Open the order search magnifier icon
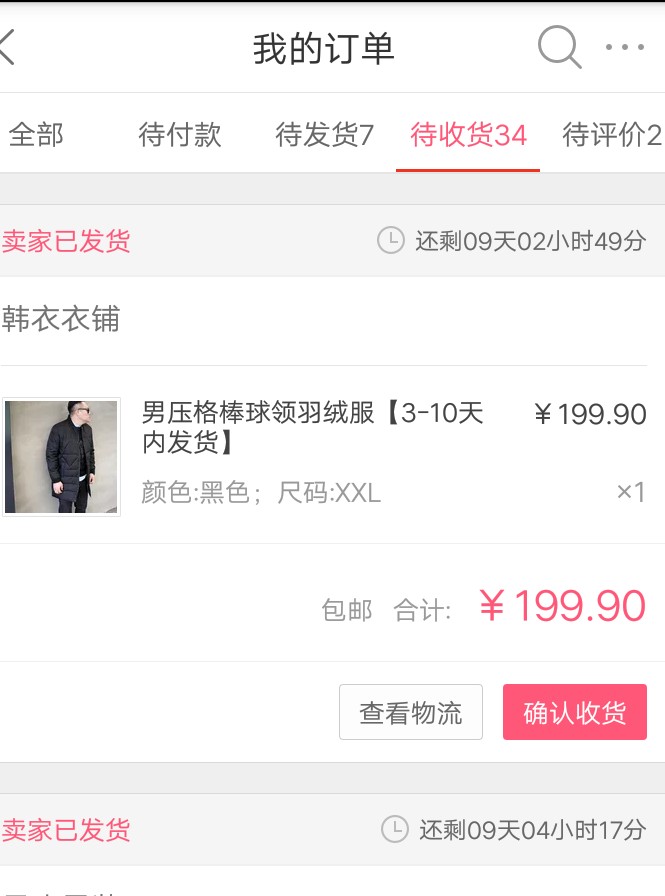 point(559,47)
